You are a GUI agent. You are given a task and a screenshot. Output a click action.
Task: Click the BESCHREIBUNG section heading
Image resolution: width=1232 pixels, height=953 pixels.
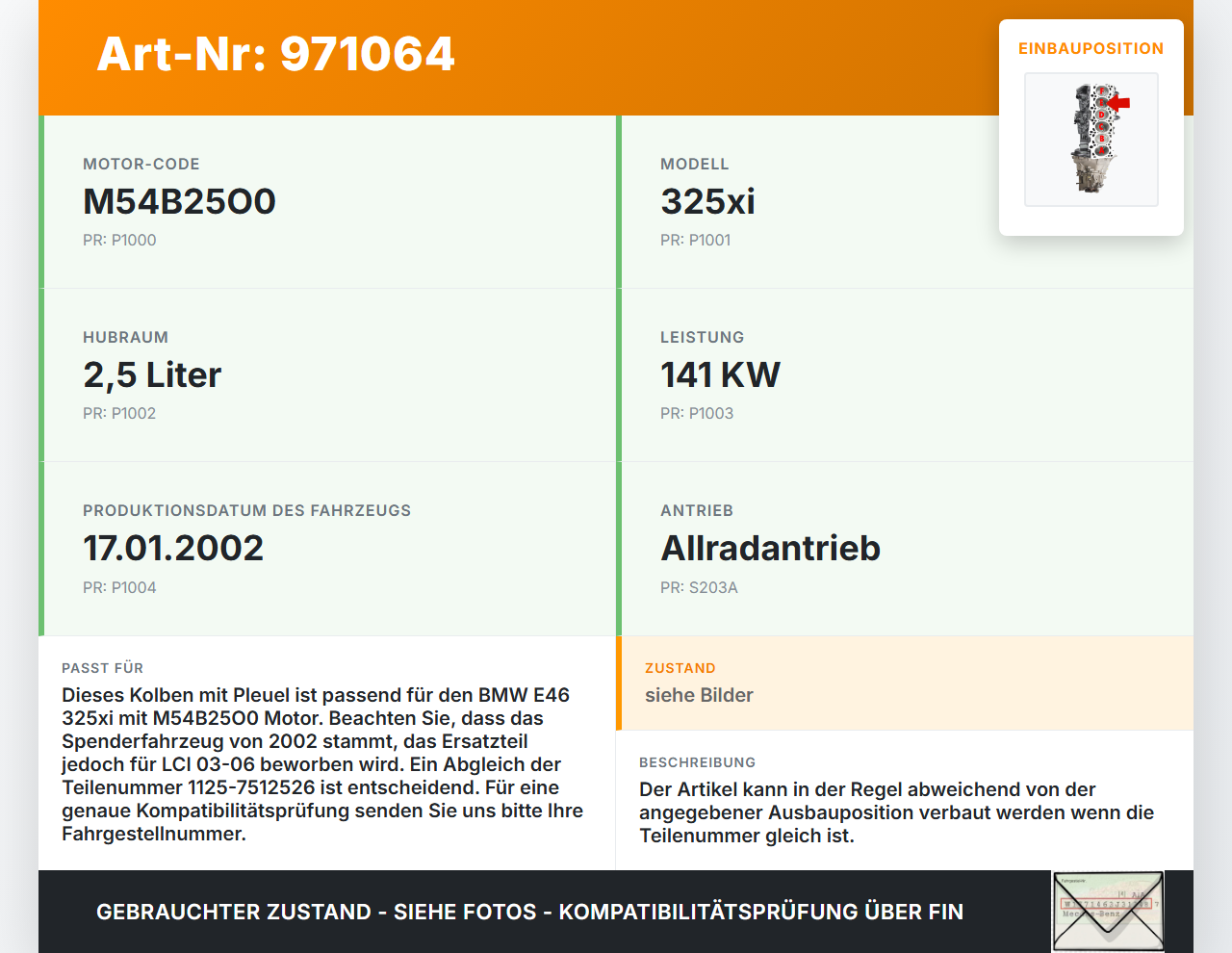tap(697, 762)
